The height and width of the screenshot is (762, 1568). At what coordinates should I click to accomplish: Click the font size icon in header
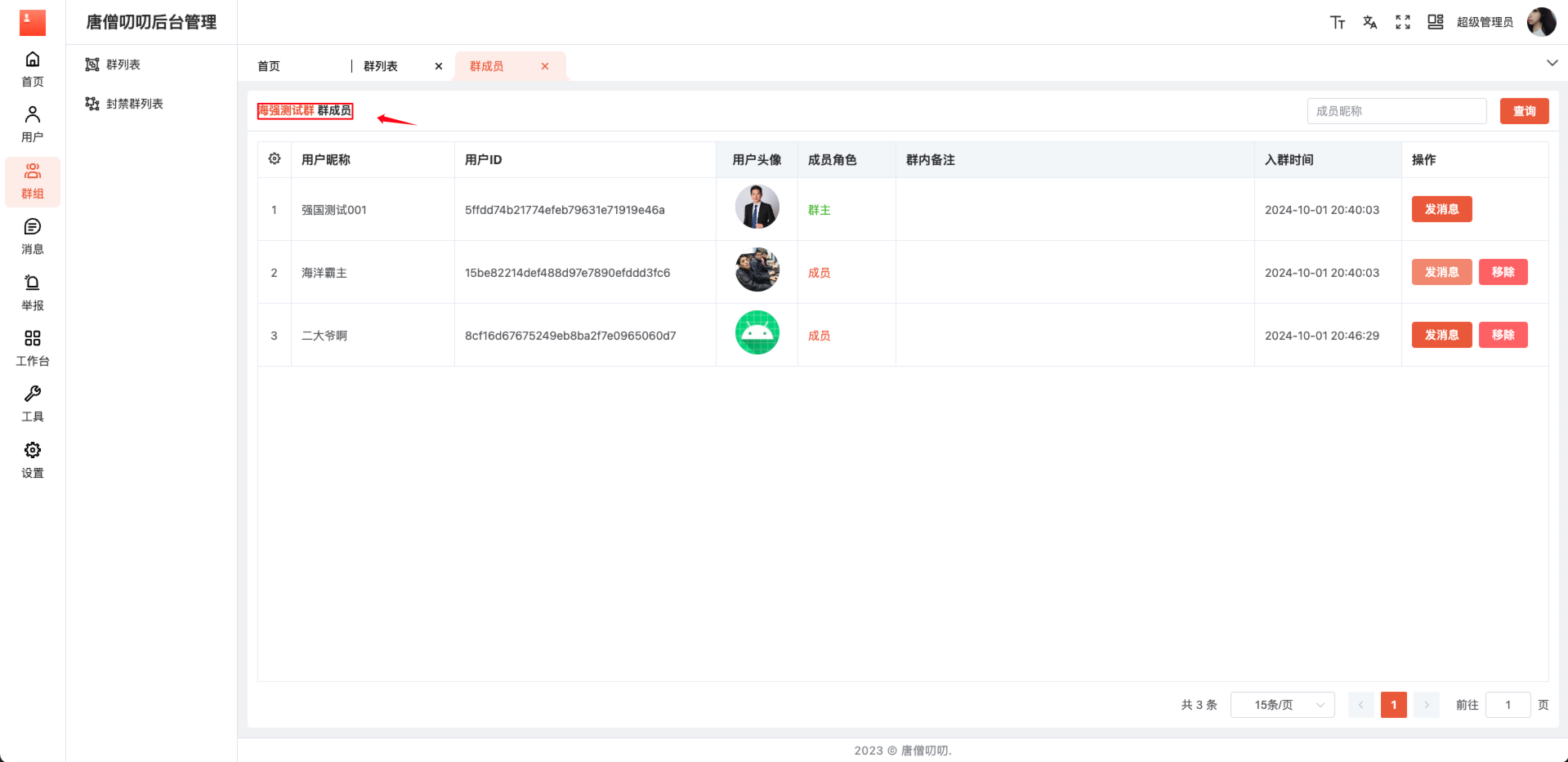coord(1337,22)
